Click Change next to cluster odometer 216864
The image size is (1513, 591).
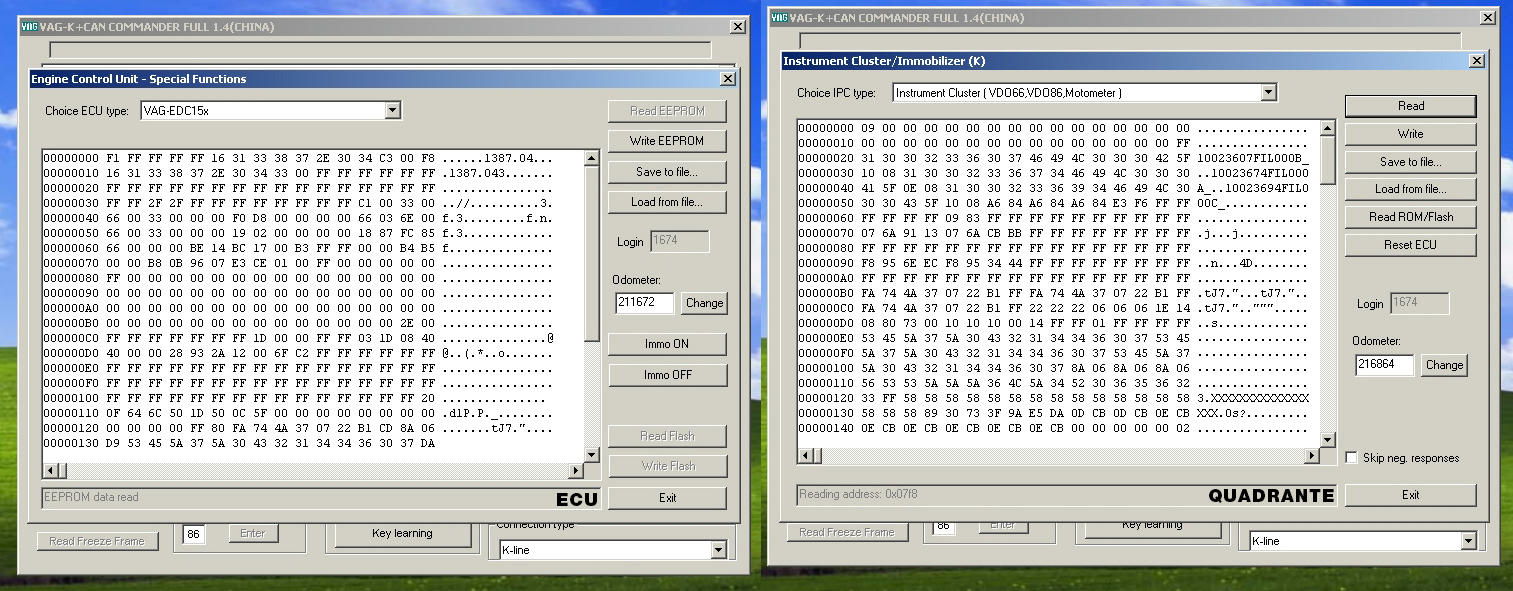click(x=1444, y=365)
